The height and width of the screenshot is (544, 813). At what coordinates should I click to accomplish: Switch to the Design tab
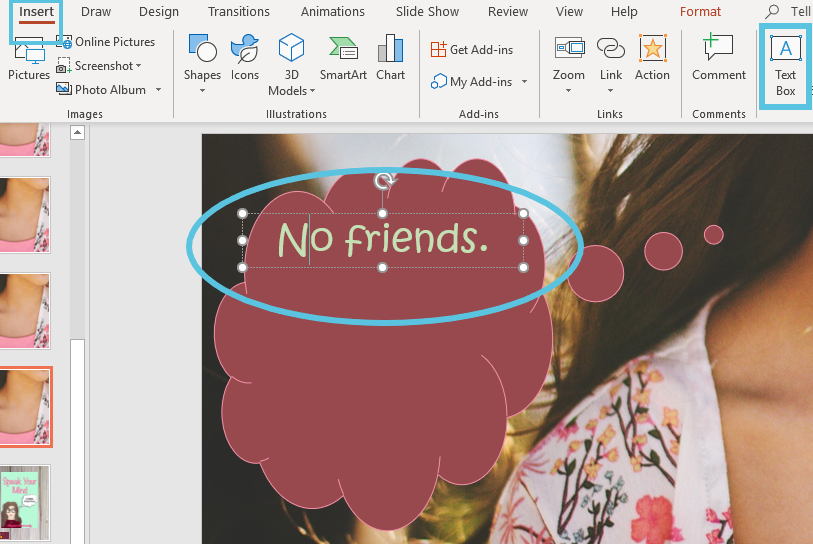tap(158, 12)
